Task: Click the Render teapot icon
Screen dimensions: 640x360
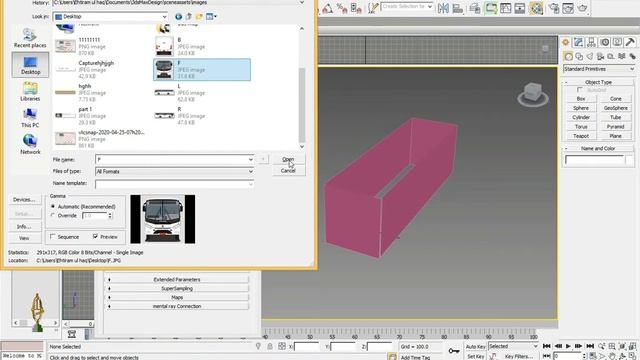Action: pyautogui.click(x=582, y=8)
